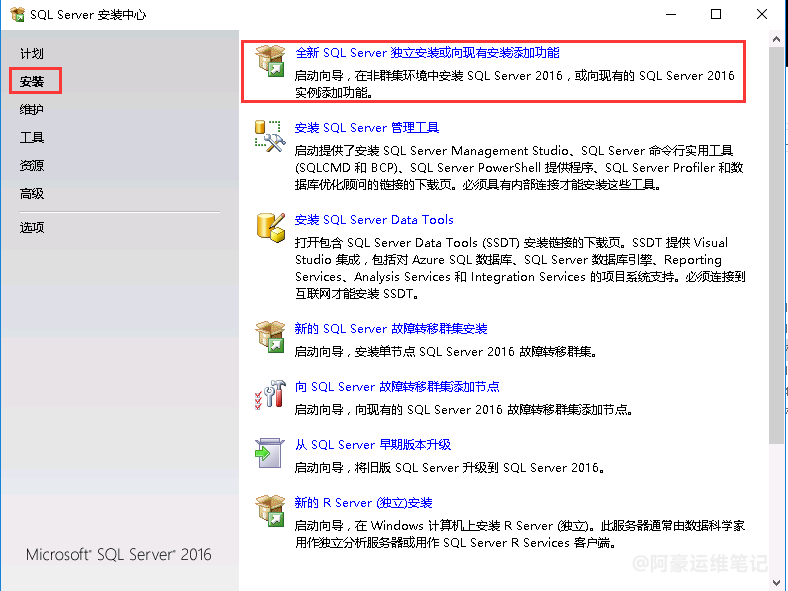Click the SQL Server management tools icon
788x591 pixels.
tap(270, 136)
